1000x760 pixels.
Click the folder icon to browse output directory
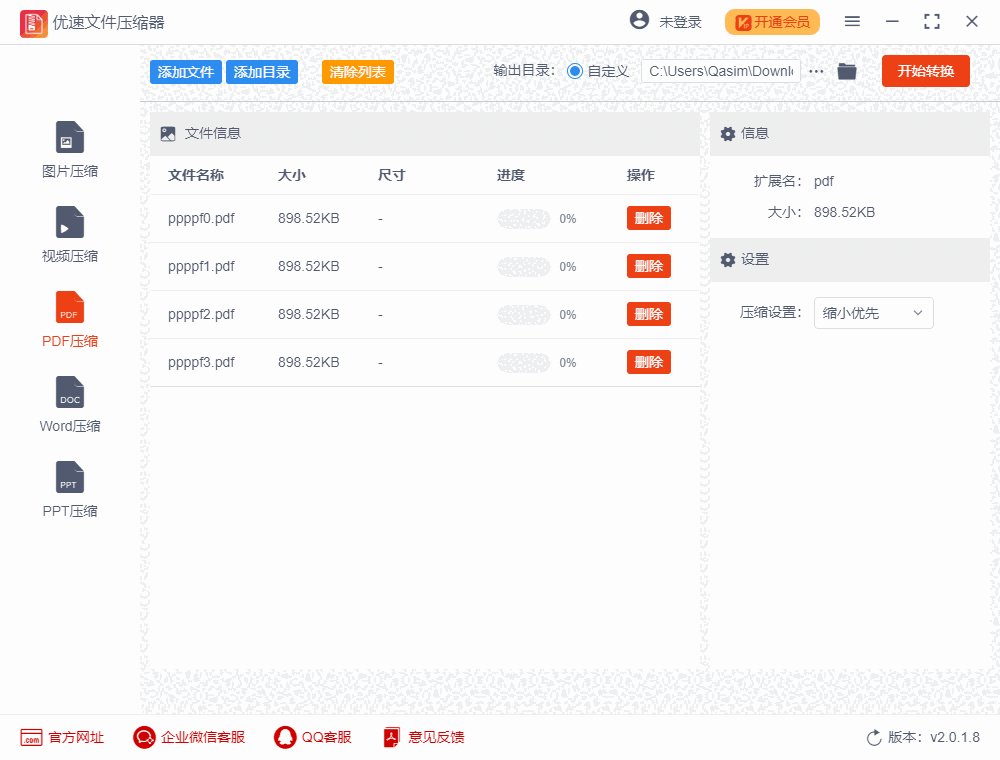click(846, 71)
